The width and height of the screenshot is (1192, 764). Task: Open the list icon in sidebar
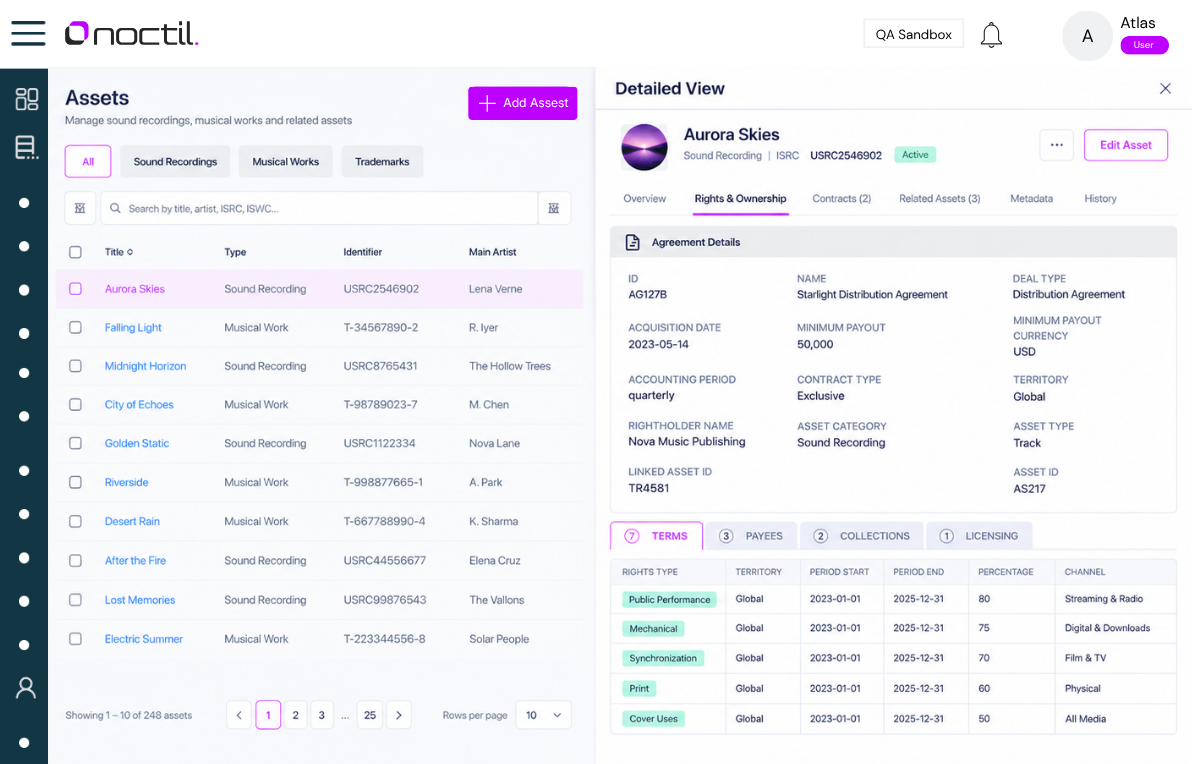[x=27, y=147]
